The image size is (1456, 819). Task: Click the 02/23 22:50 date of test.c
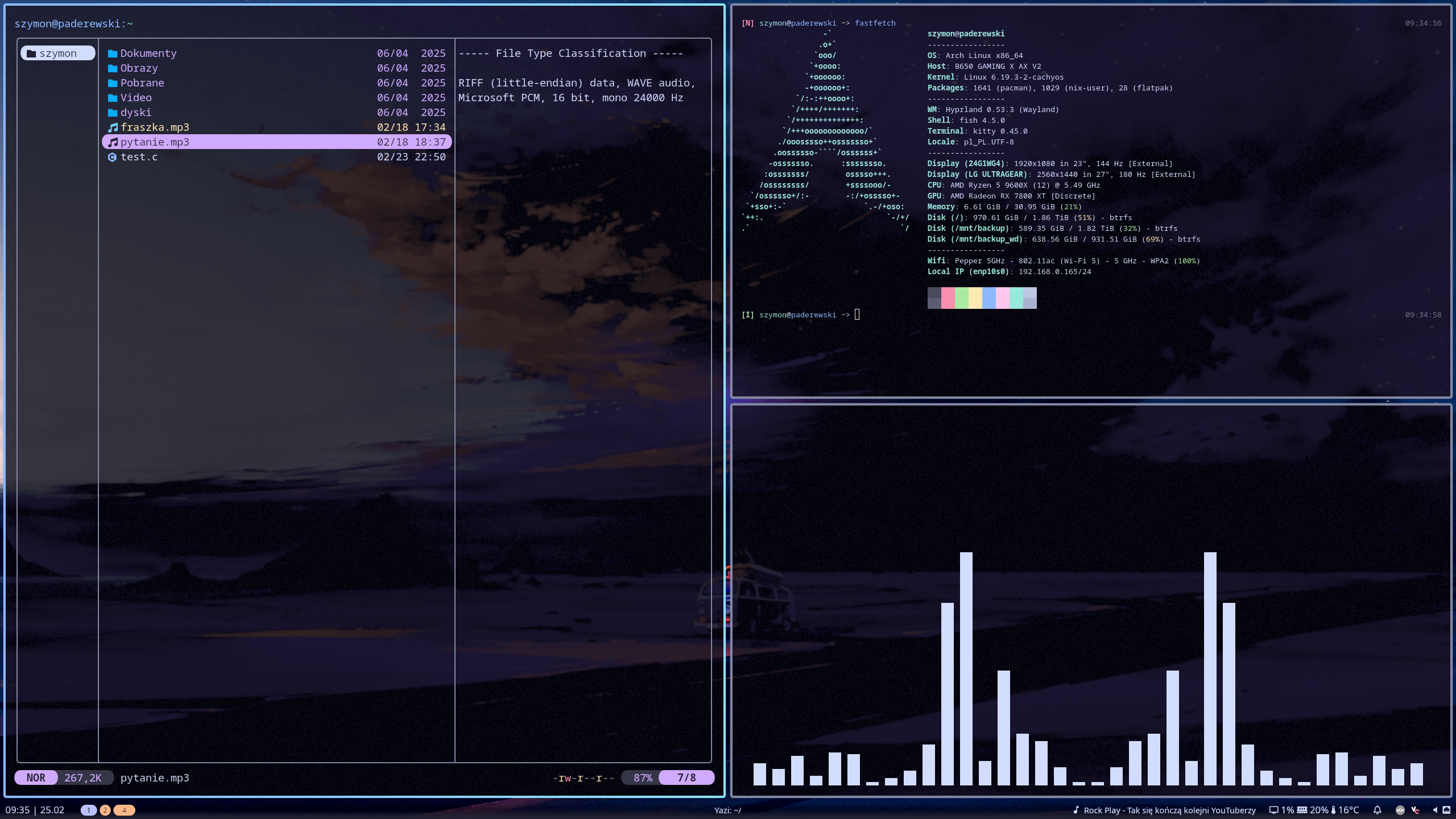click(x=411, y=157)
